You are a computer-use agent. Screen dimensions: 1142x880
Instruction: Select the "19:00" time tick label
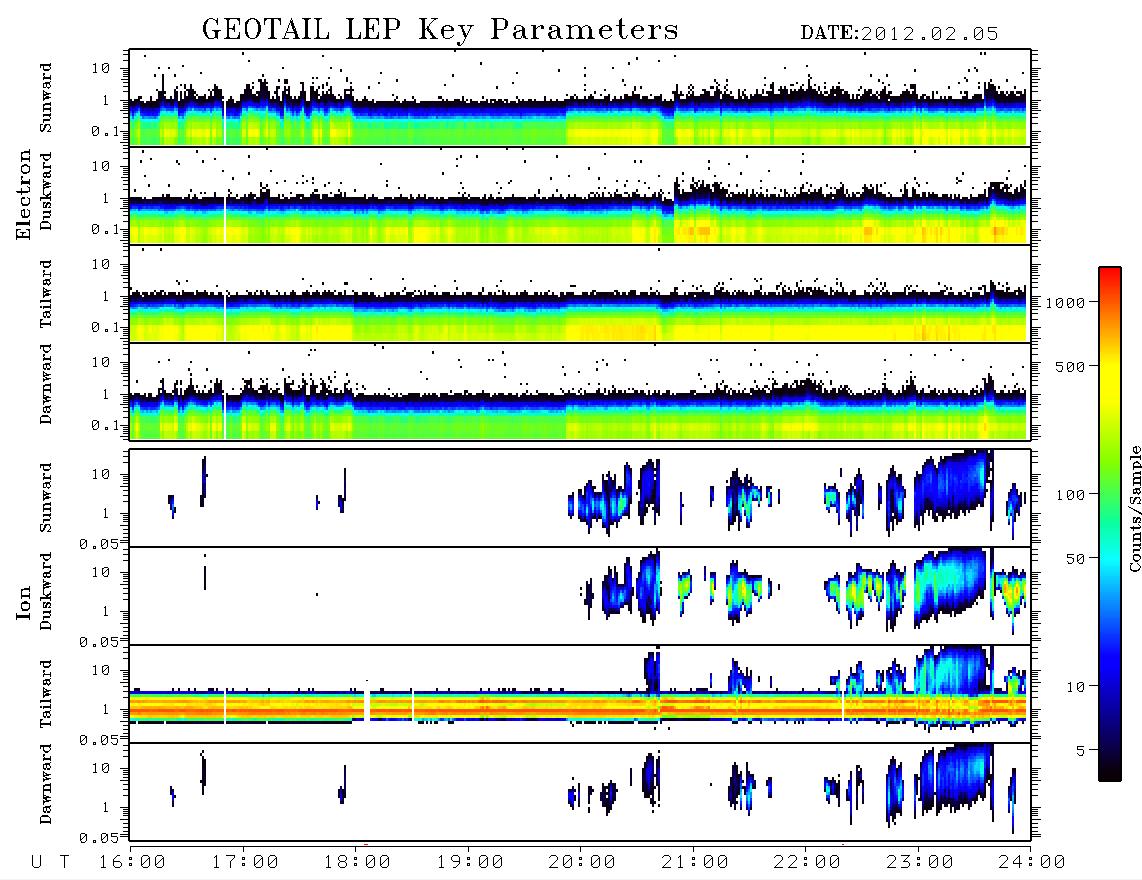coord(470,863)
